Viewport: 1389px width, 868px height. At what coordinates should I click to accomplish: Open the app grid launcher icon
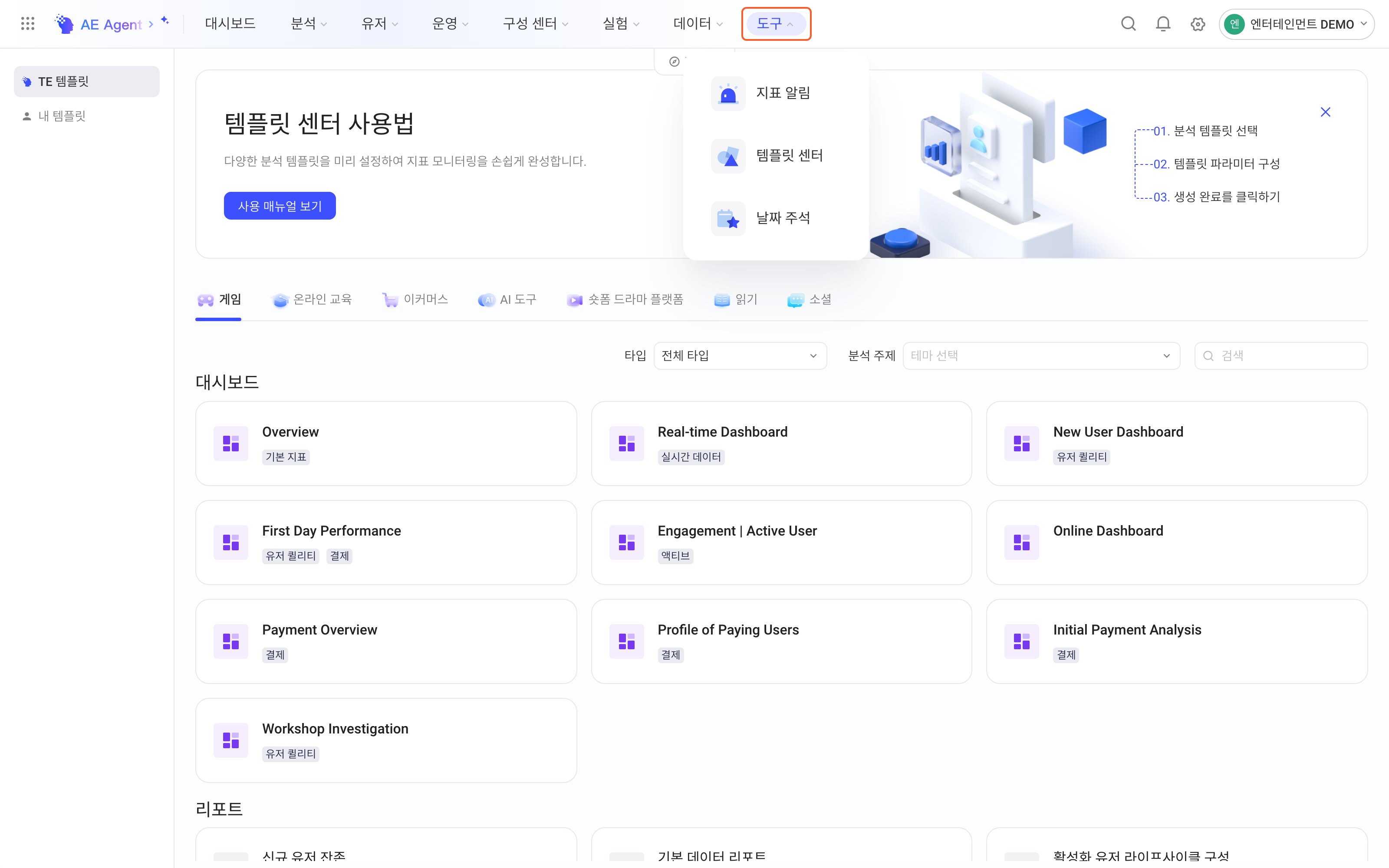(27, 23)
